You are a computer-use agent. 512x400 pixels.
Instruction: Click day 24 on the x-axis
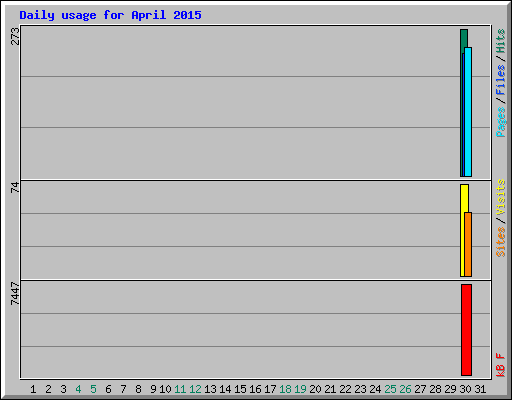coord(375,389)
